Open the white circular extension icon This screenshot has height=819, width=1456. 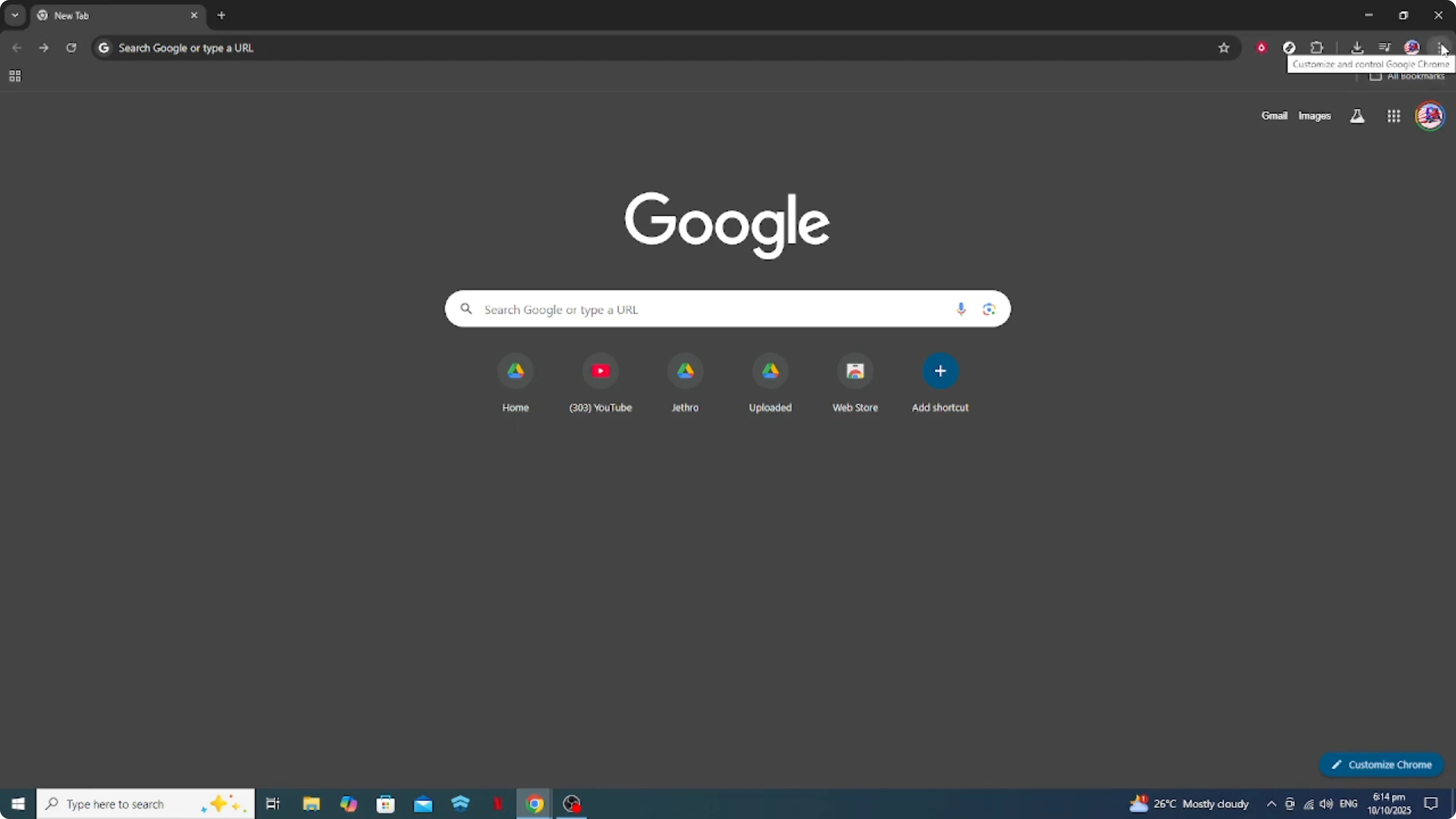1289,48
